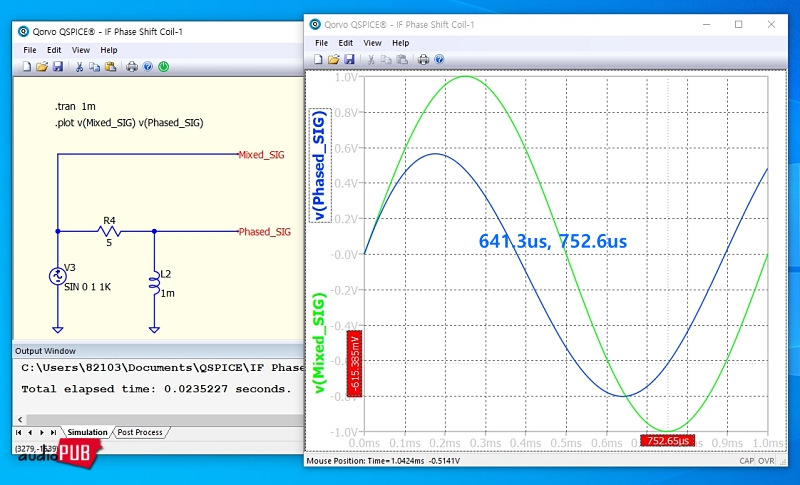Maximize the waveform window
Viewport: 800px width, 485px height.
(738, 24)
